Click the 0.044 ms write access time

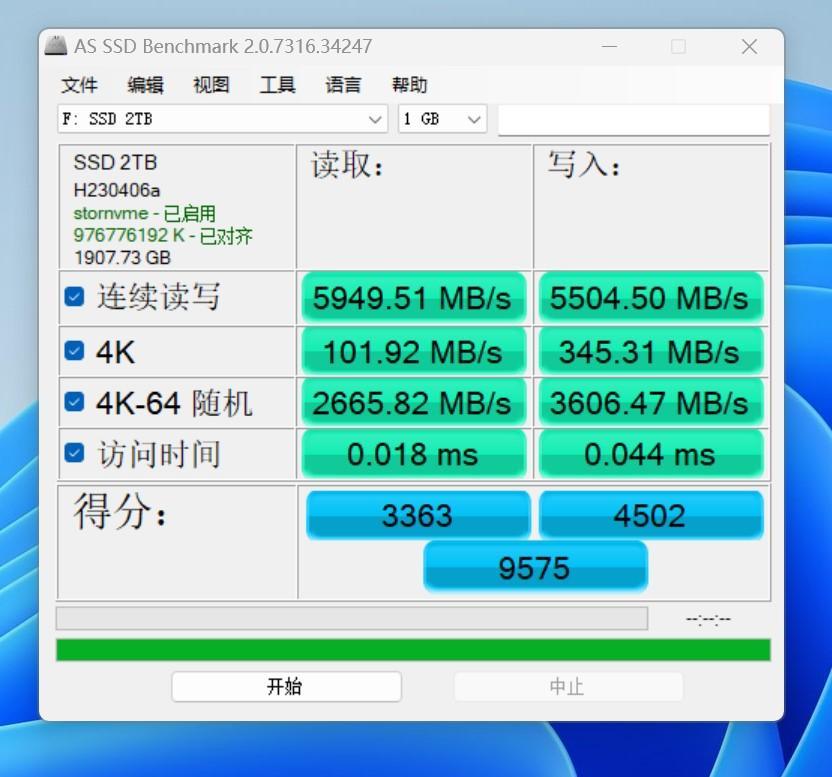click(x=651, y=454)
